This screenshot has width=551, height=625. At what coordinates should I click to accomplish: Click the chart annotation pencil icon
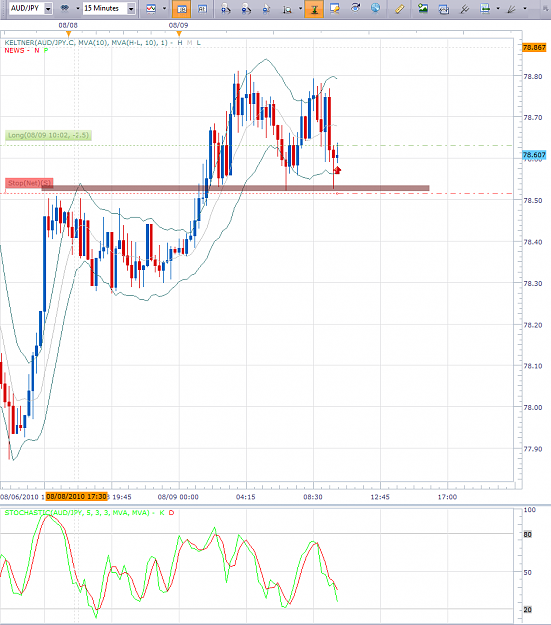click(335, 8)
